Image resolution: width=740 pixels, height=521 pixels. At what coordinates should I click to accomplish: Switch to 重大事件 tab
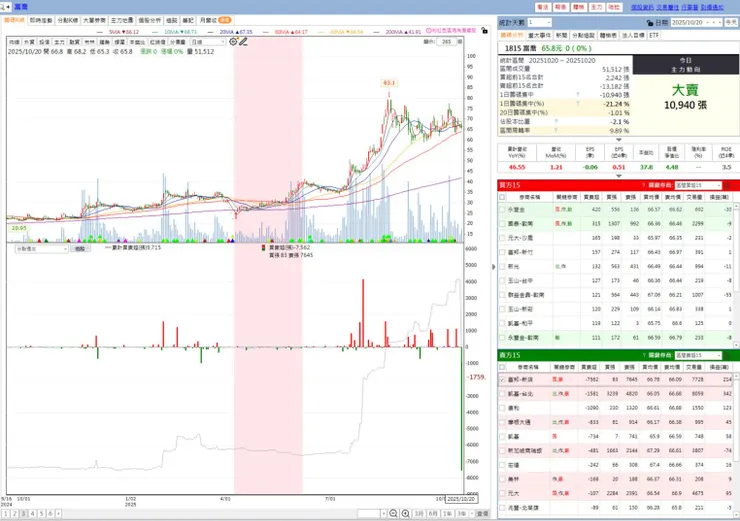tap(539, 35)
